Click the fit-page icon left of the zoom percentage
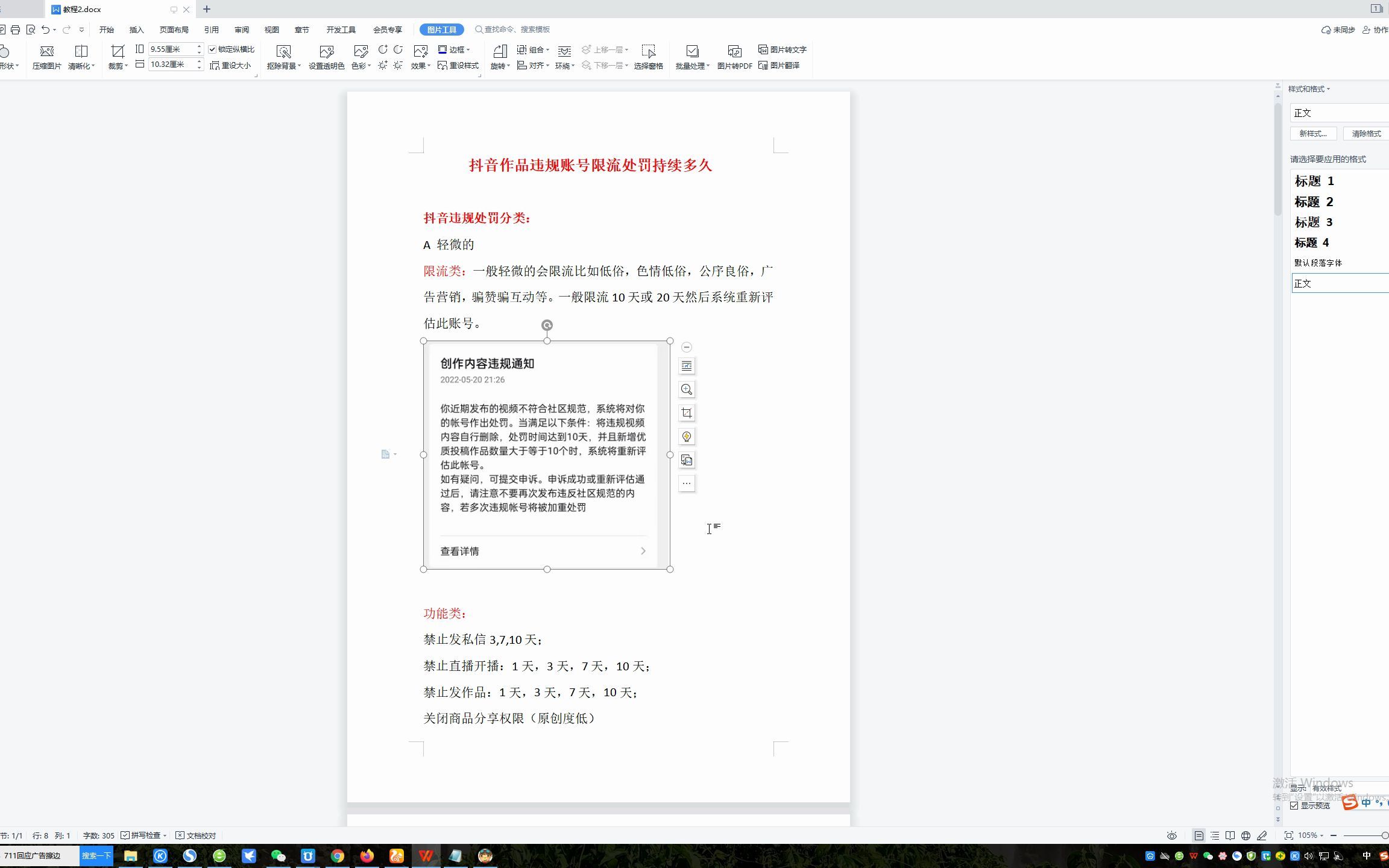 (x=1289, y=835)
